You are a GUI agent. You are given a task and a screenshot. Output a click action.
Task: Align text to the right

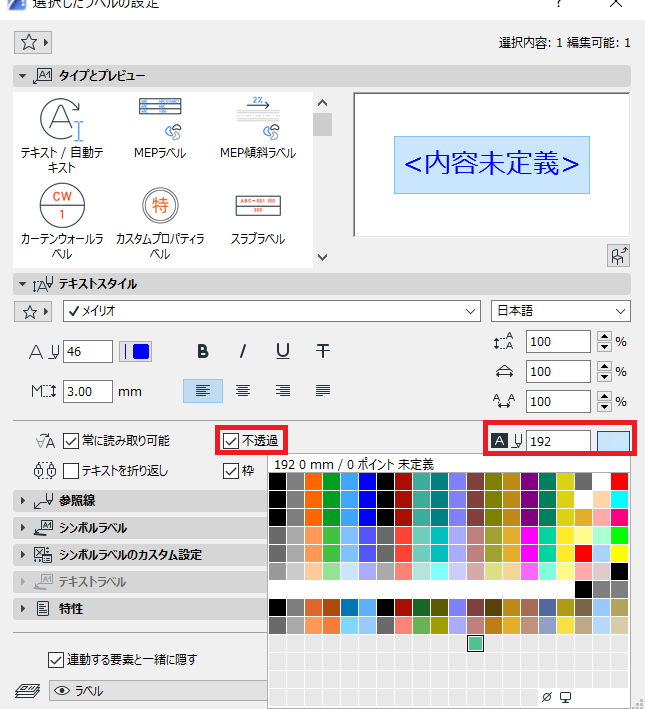(283, 391)
